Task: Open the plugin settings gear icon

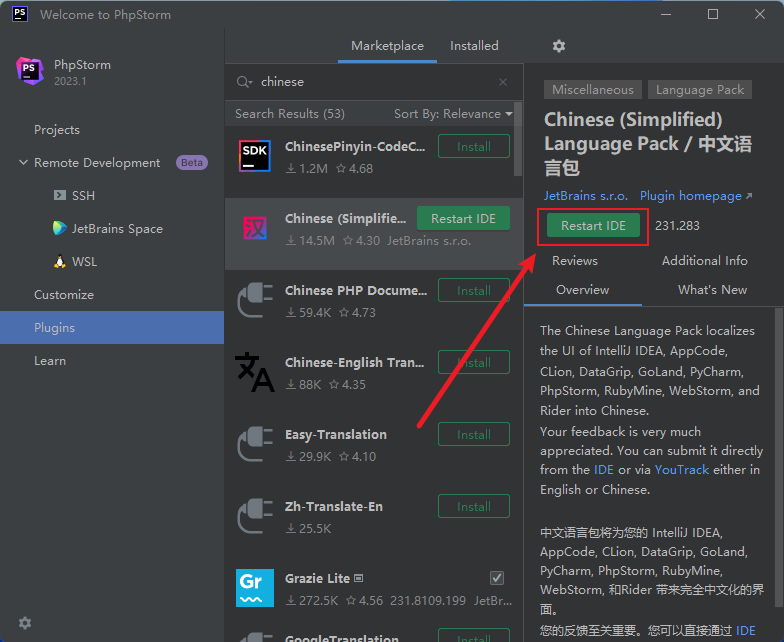Action: coord(558,46)
